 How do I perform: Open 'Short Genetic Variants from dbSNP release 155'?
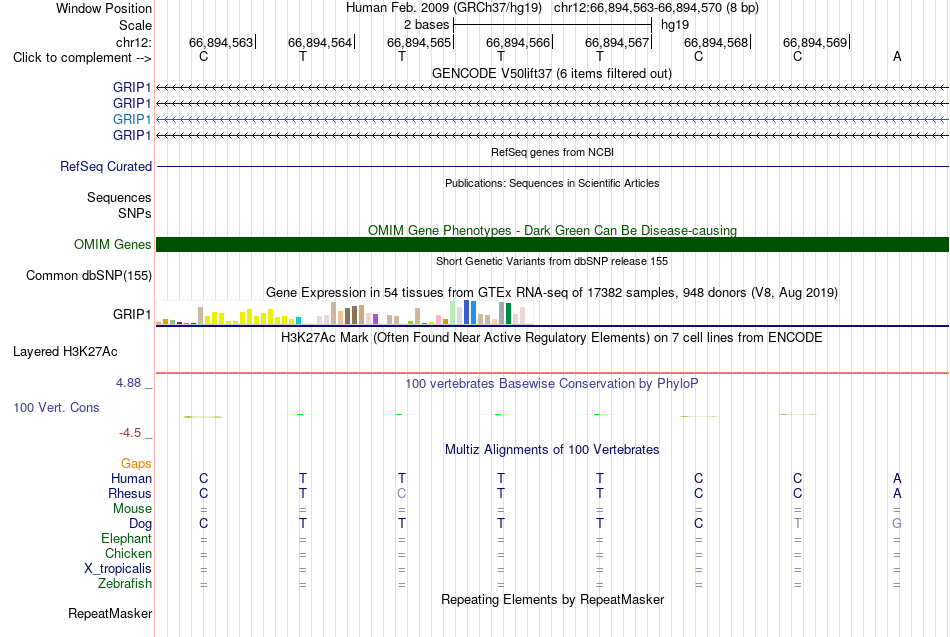click(552, 261)
